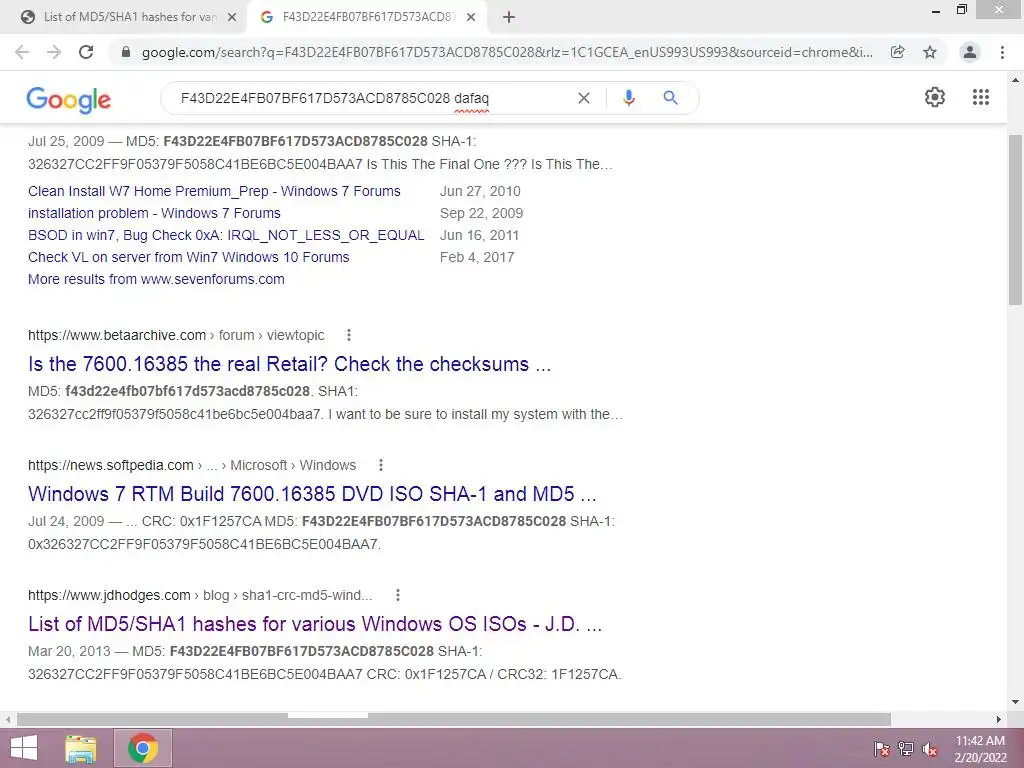Click the https://www.jdhodges.com breadcrumb URL
Viewport: 1024px width, 768px height.
pos(109,595)
